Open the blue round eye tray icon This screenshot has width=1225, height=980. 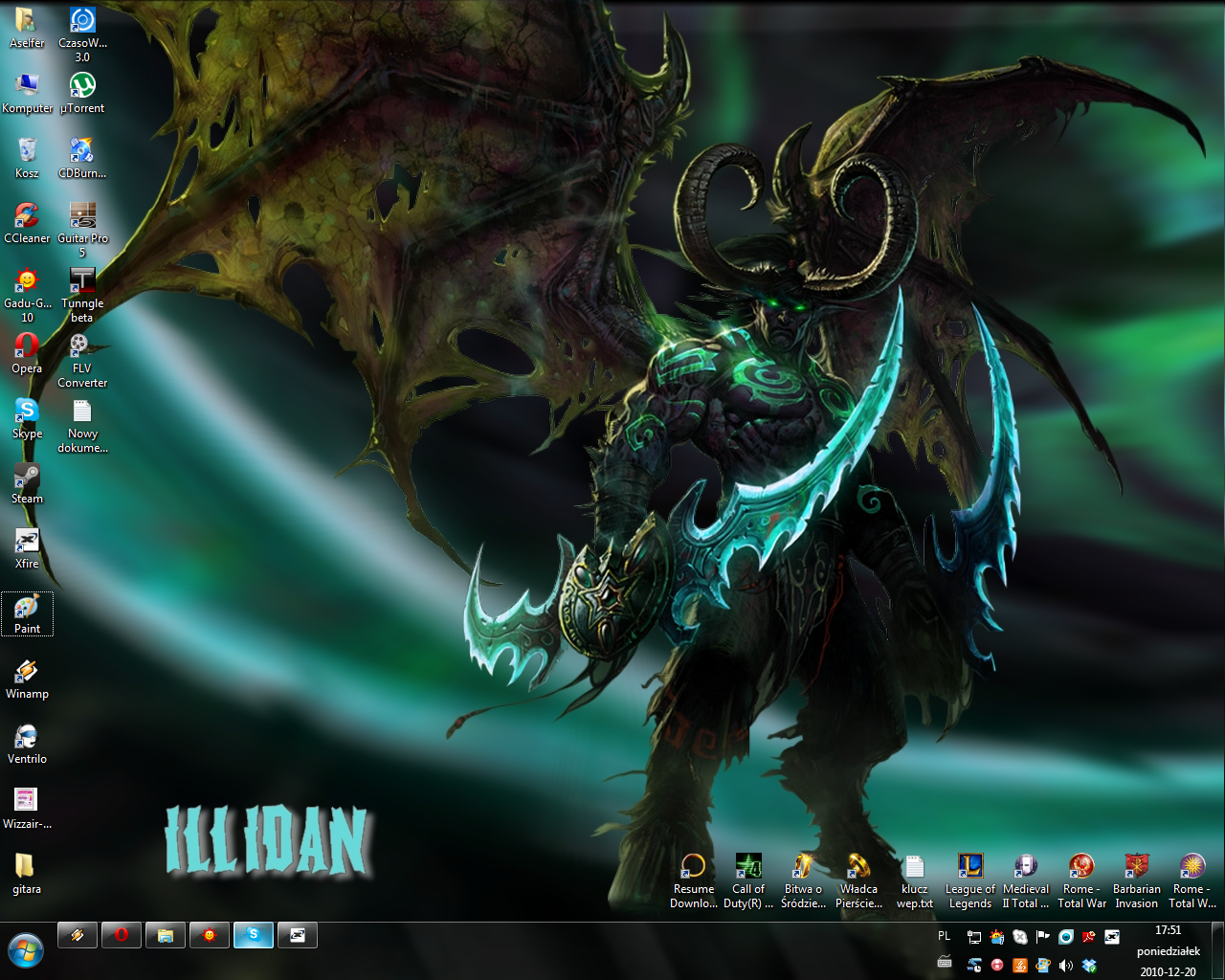1066,937
